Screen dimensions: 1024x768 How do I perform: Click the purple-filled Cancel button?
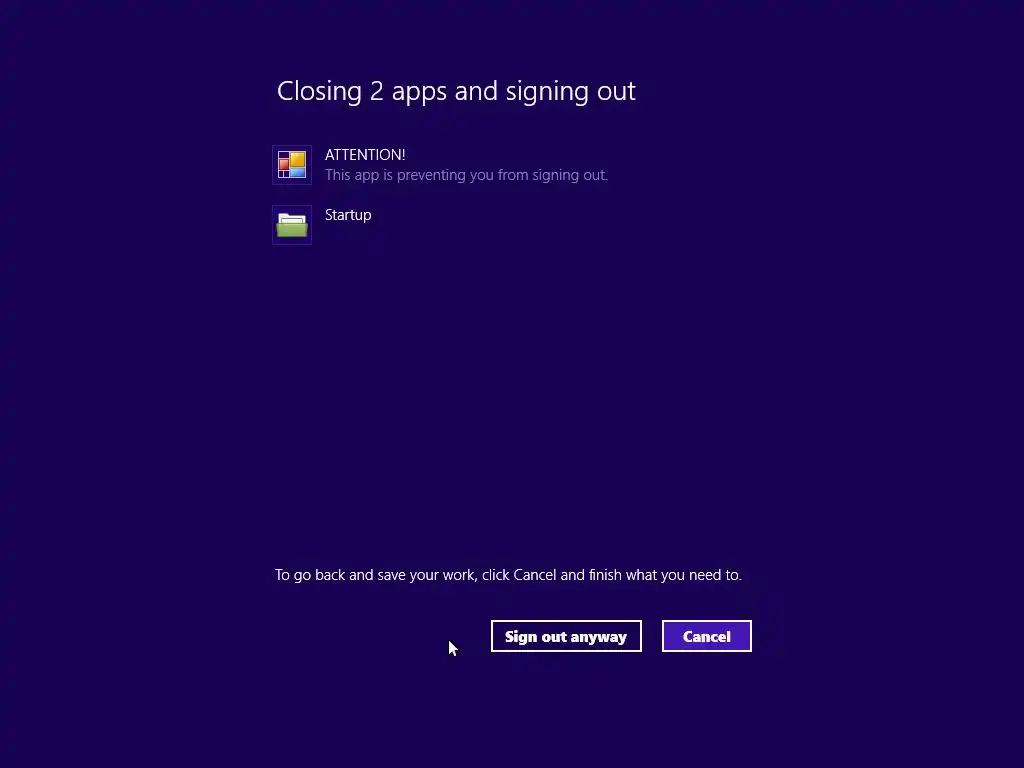click(707, 636)
